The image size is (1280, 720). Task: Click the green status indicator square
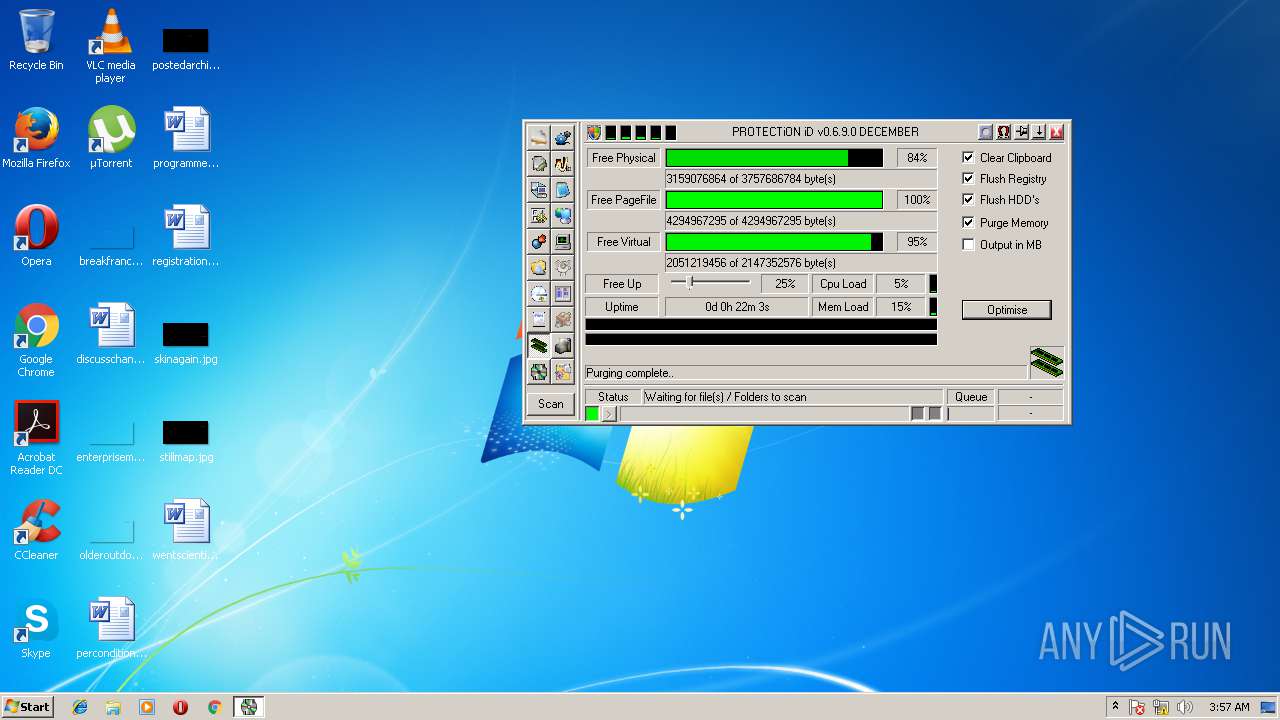(592, 414)
